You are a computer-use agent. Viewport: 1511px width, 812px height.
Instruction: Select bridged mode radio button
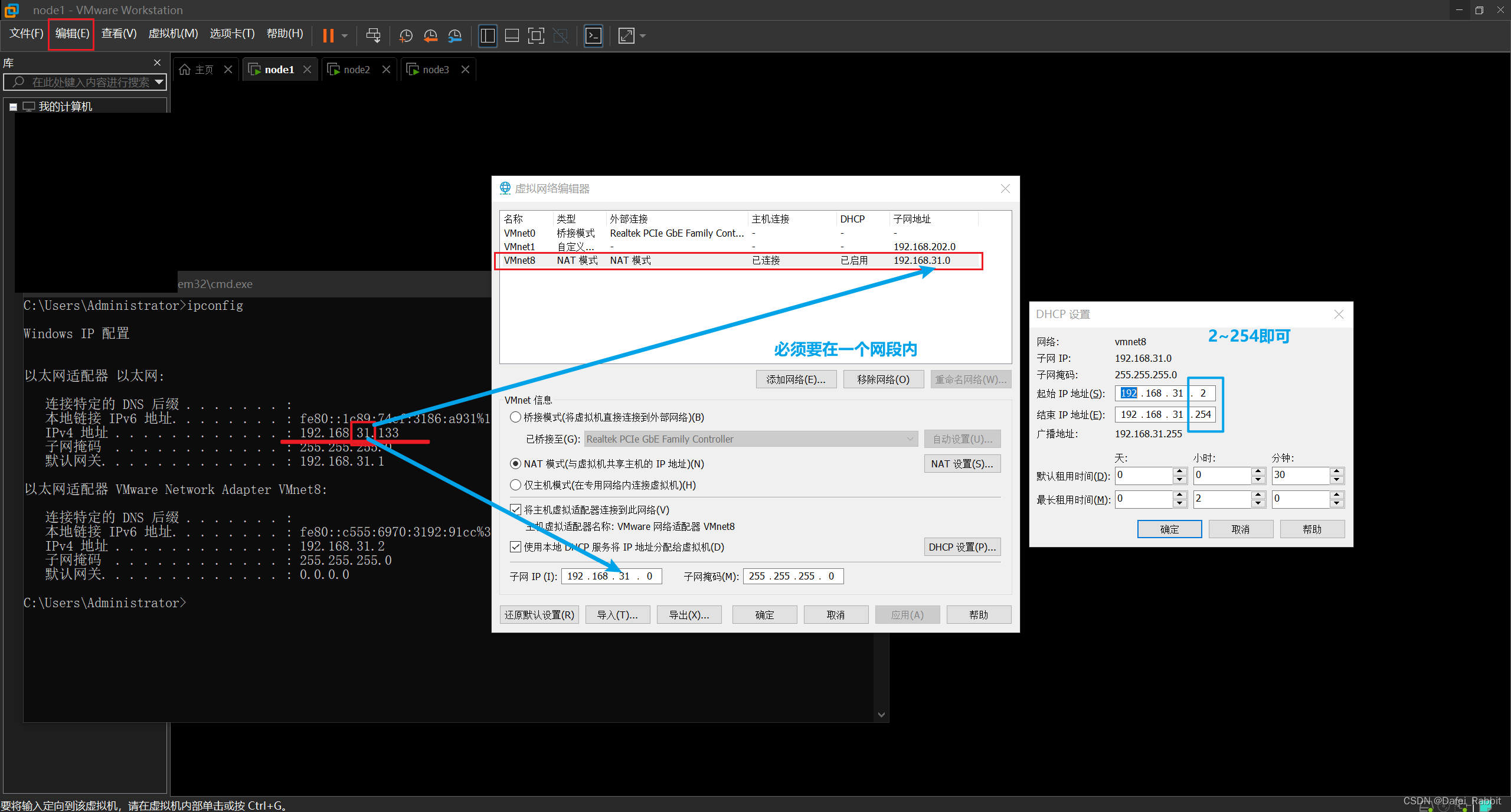[515, 417]
